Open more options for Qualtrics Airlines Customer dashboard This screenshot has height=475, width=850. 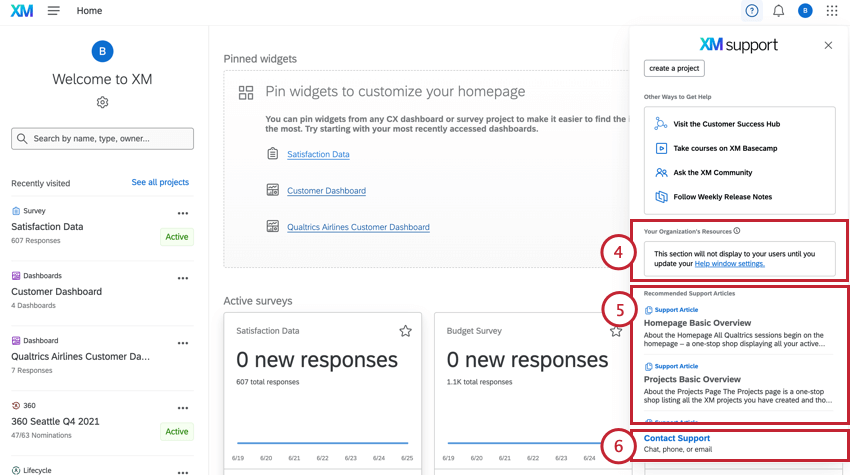[x=183, y=343]
